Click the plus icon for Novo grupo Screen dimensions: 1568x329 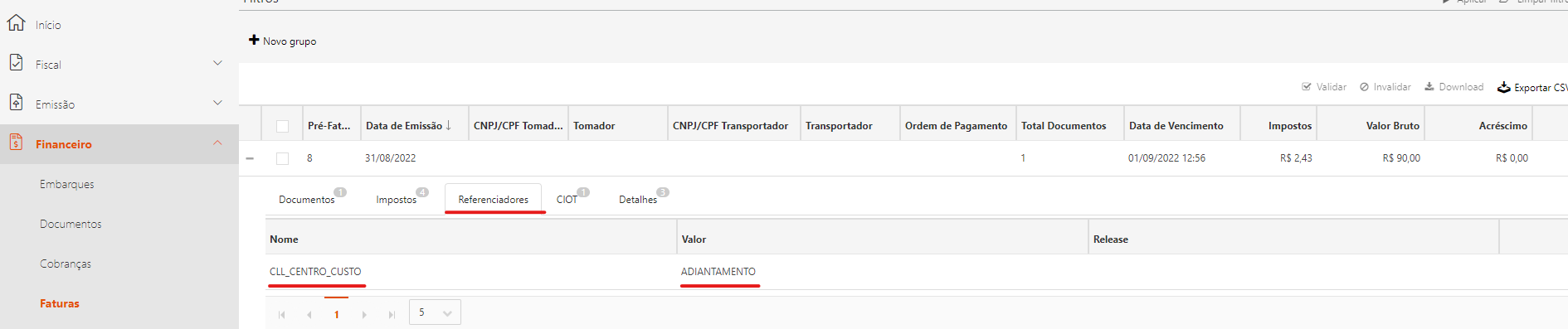pos(254,40)
